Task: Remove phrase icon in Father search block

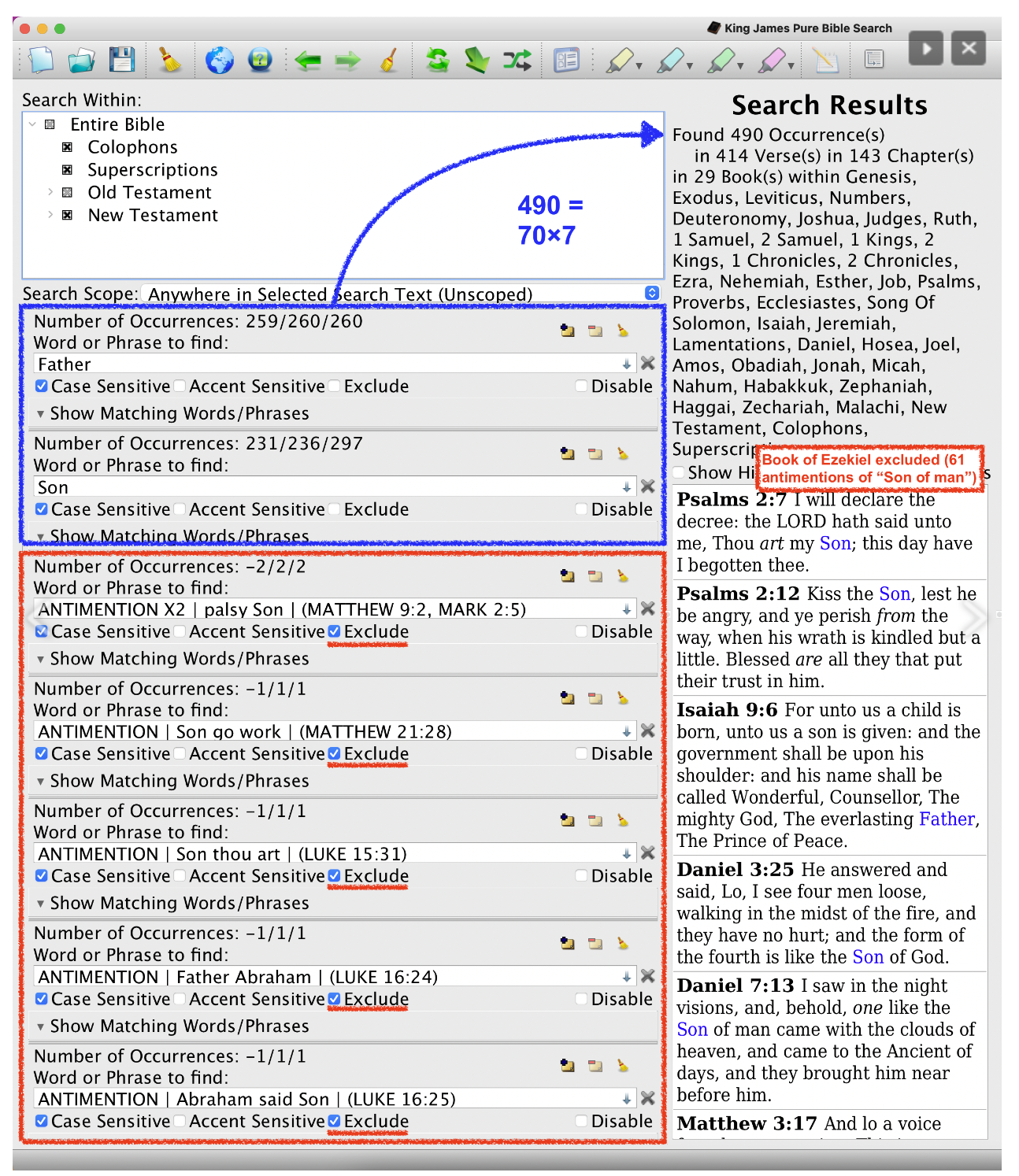Action: (x=595, y=331)
